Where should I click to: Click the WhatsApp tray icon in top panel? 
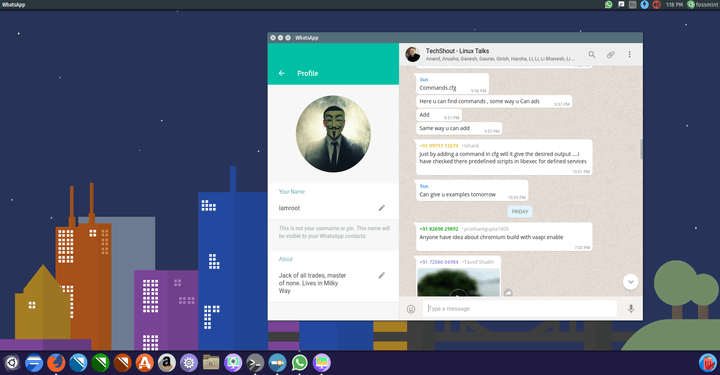(608, 5)
